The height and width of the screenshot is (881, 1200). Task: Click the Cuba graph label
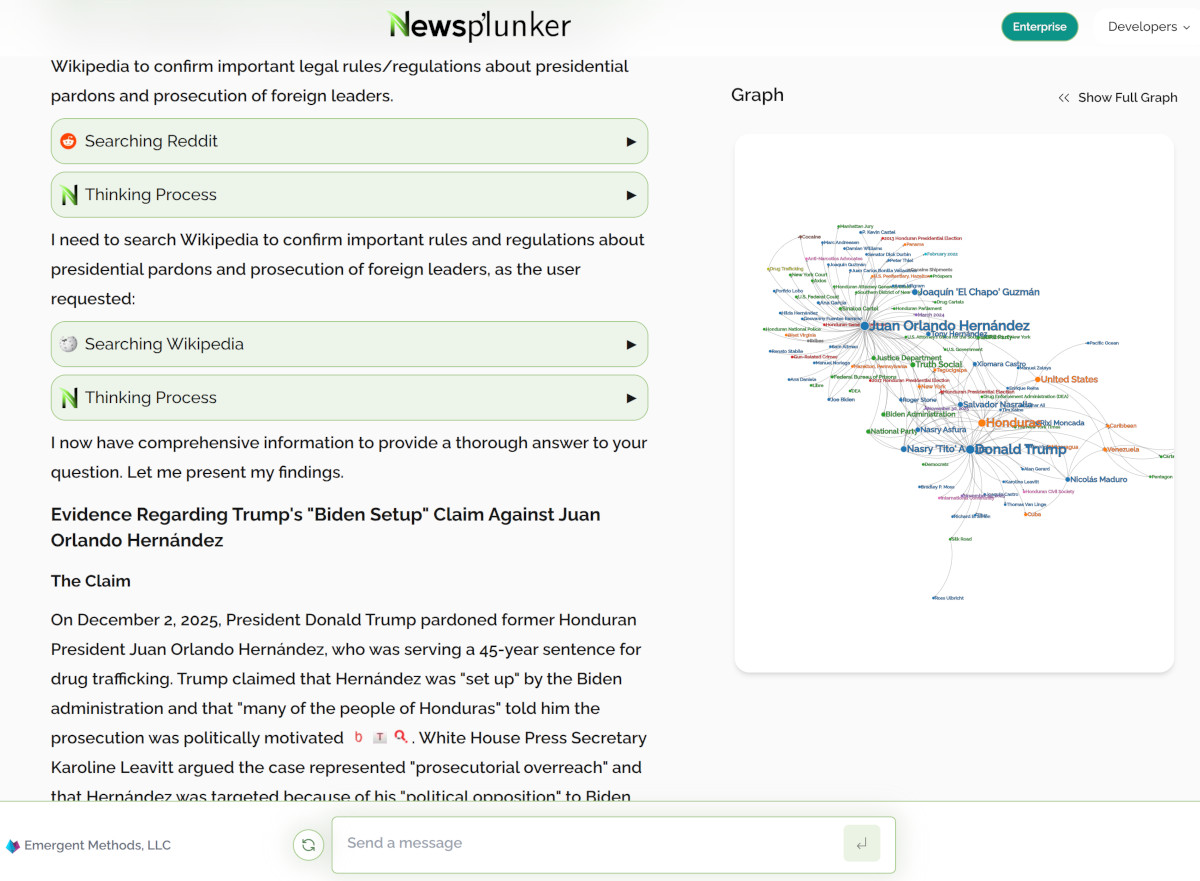[x=1033, y=514]
